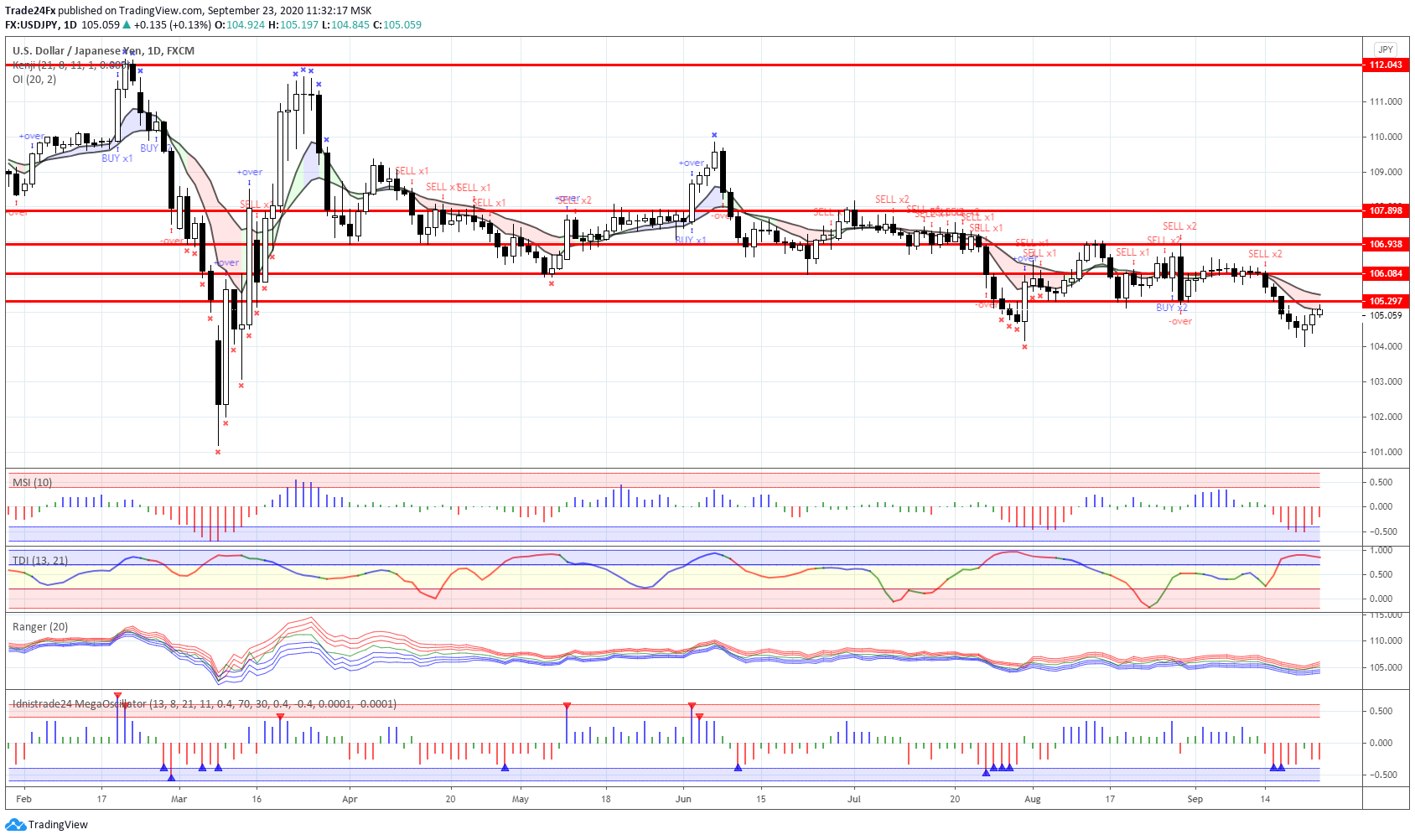
Task: Click the Idnistrade24 MegaOscillator pane label
Action: 205,703
